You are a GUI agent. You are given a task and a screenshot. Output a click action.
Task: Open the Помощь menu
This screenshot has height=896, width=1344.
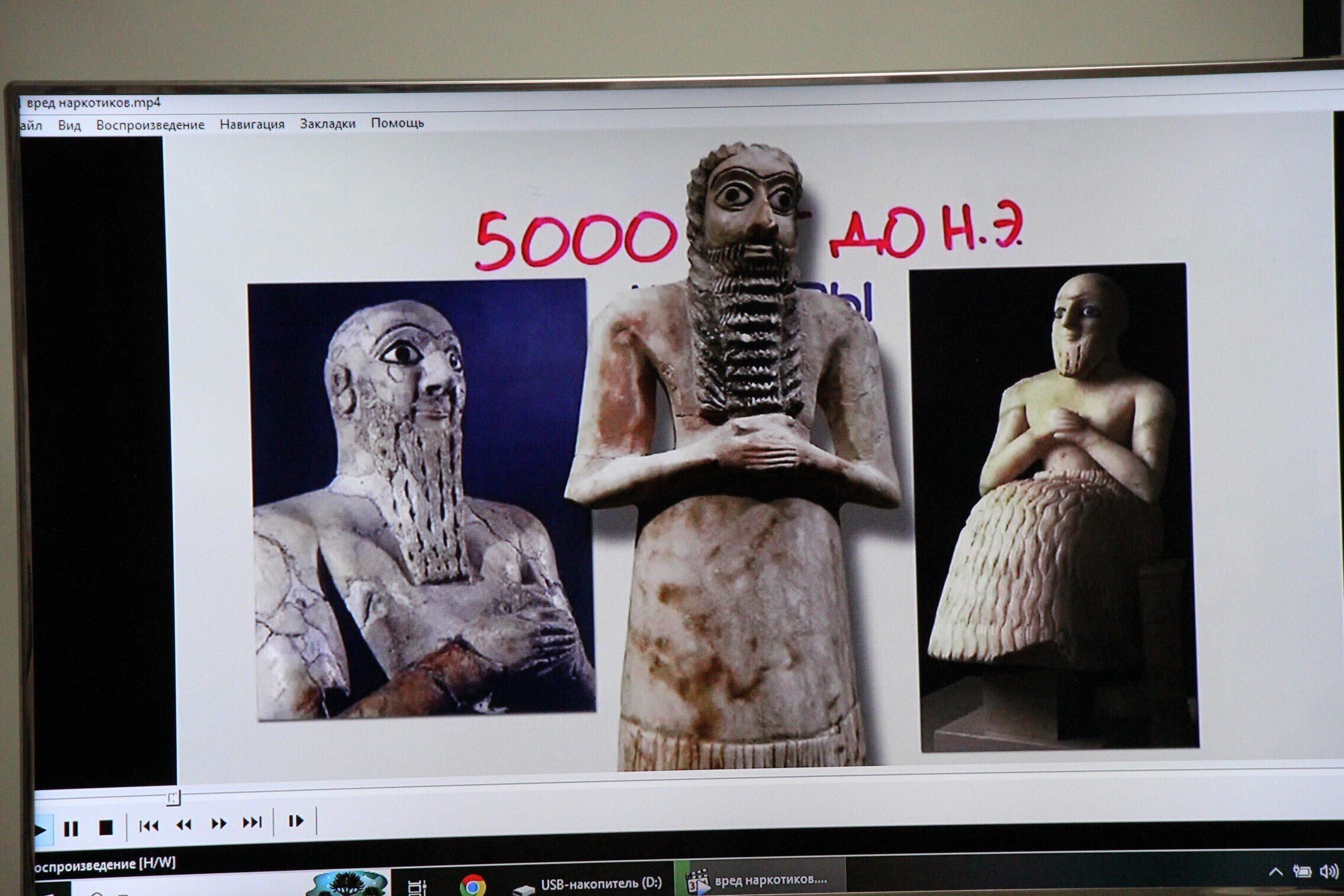398,123
